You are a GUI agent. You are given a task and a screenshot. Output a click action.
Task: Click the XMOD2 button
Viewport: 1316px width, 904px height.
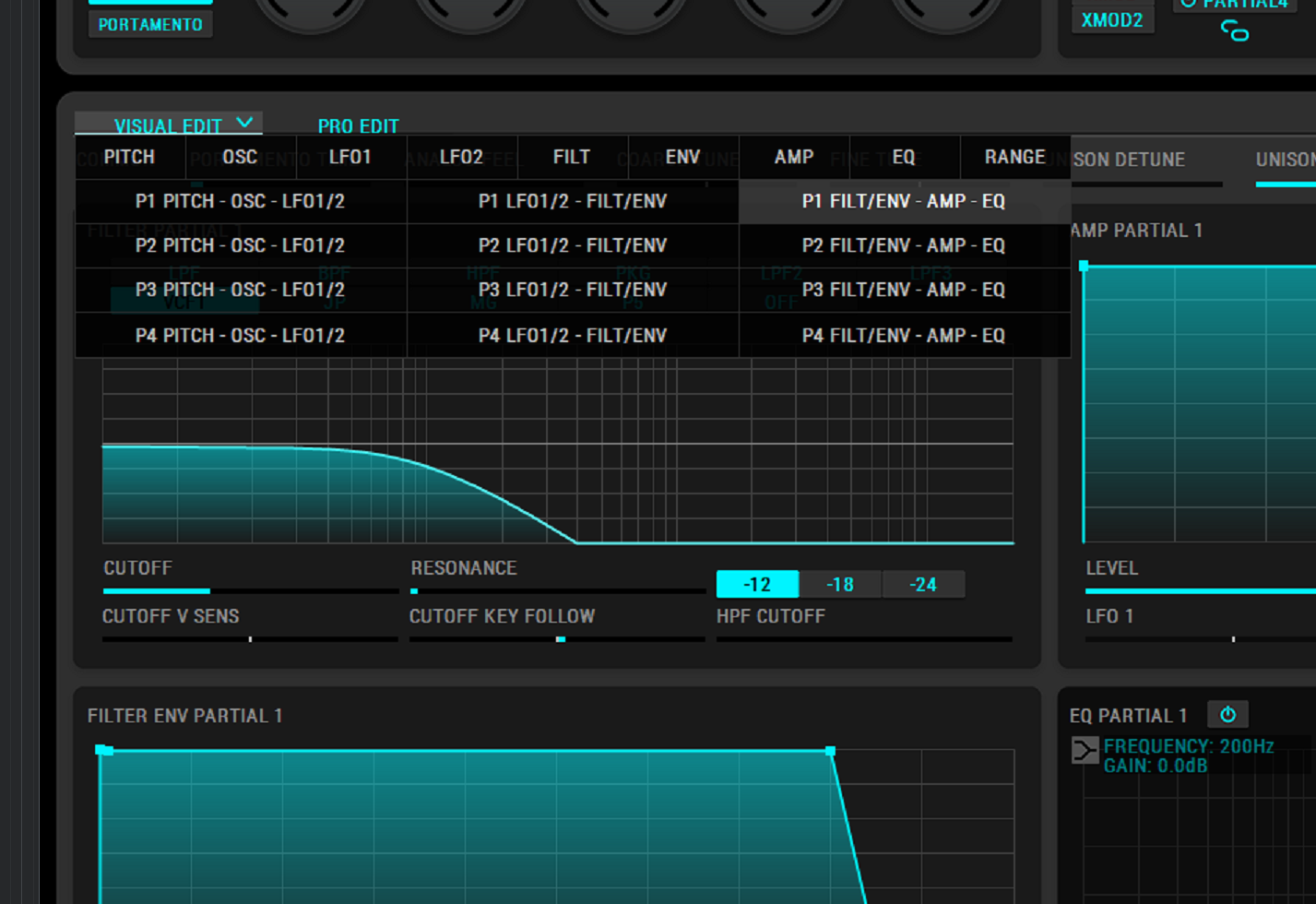click(x=1111, y=20)
